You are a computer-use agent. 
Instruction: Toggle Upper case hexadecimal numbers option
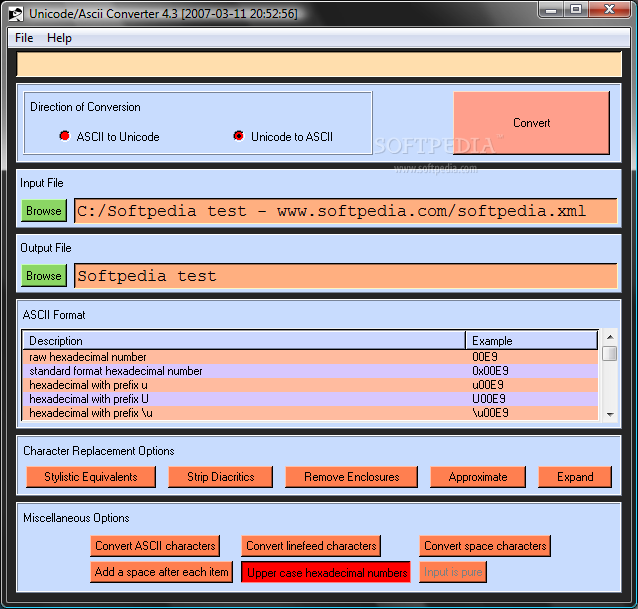click(326, 572)
